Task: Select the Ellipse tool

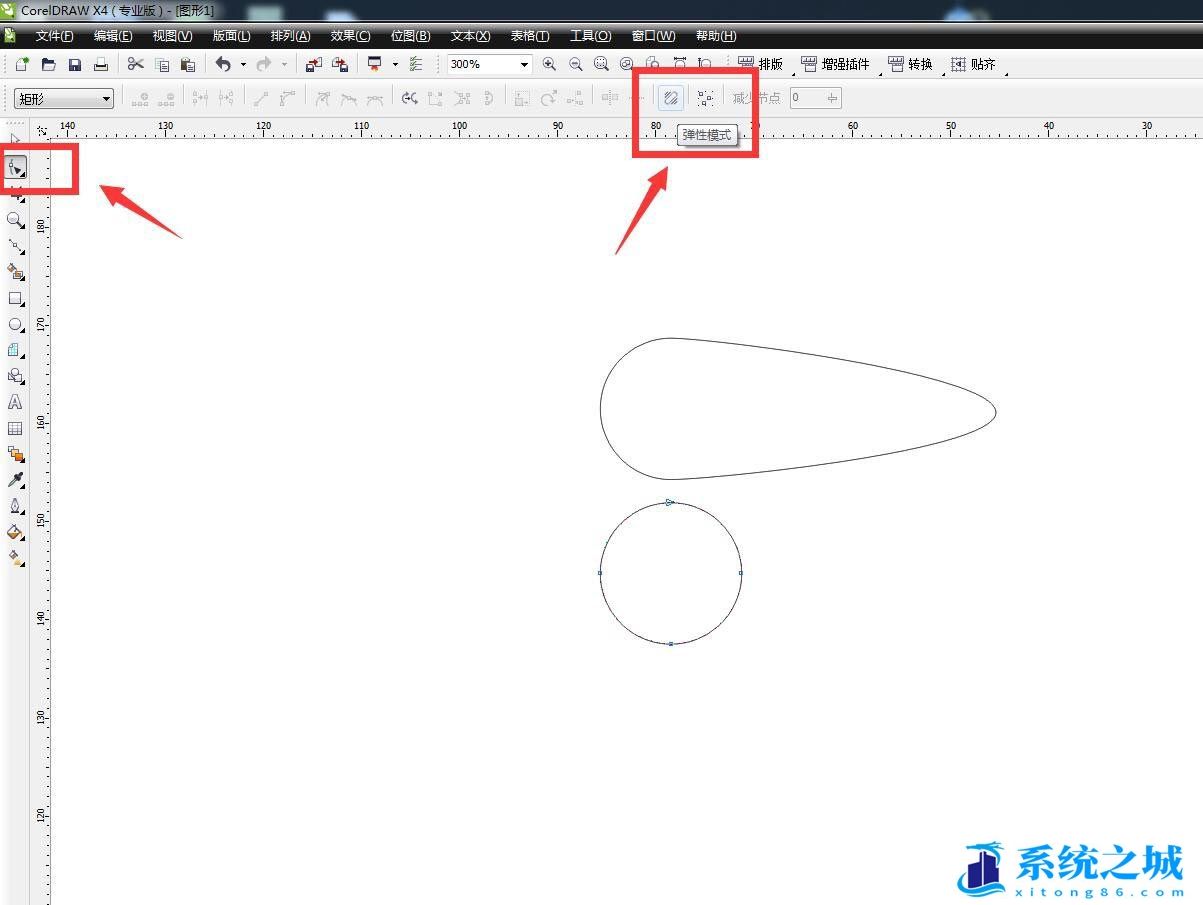Action: click(15, 324)
